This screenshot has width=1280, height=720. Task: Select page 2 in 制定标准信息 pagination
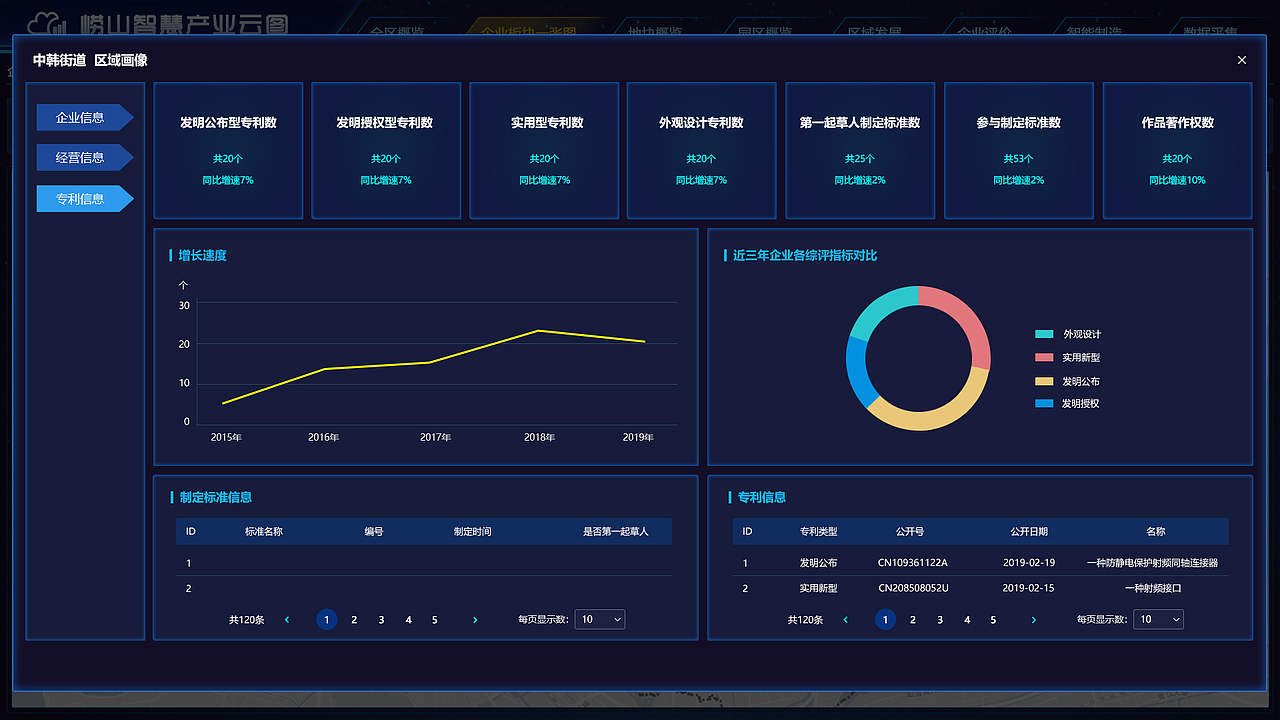coord(354,620)
